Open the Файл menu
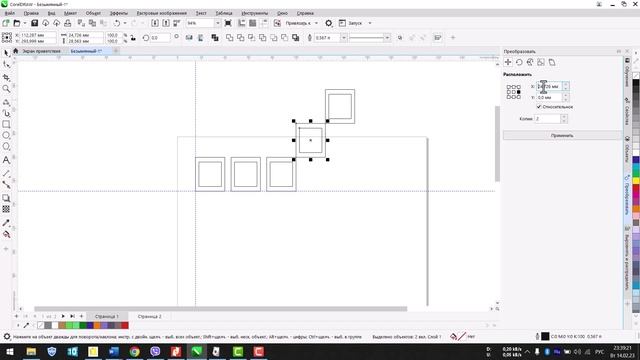The width and height of the screenshot is (640, 360). point(10,13)
